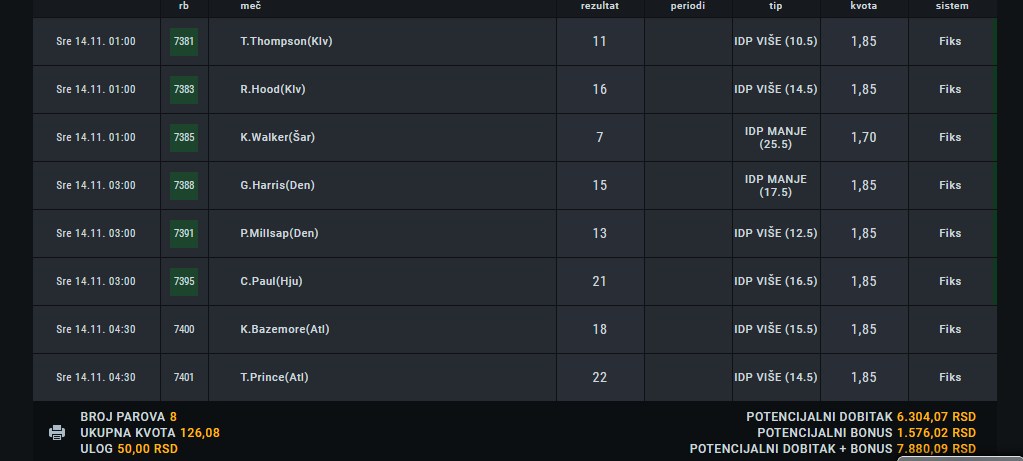The image size is (1023, 461).
Task: Click the 'kvota' column header
Action: pyautogui.click(x=863, y=6)
